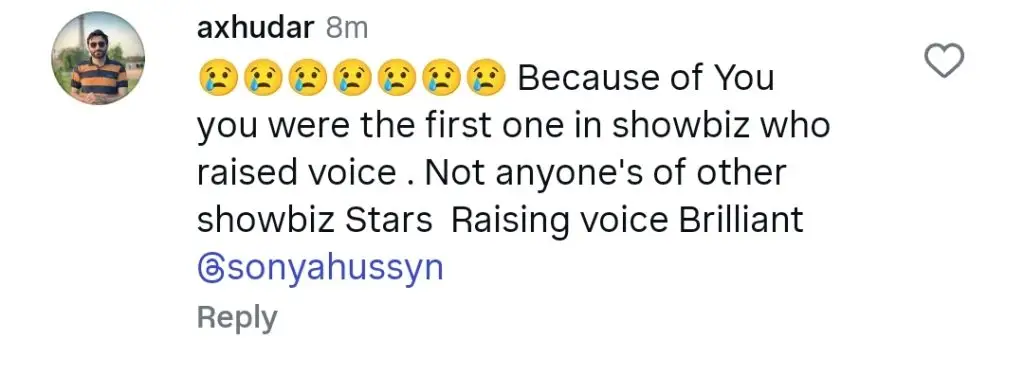Open axhudar's profile picture

pos(98,58)
